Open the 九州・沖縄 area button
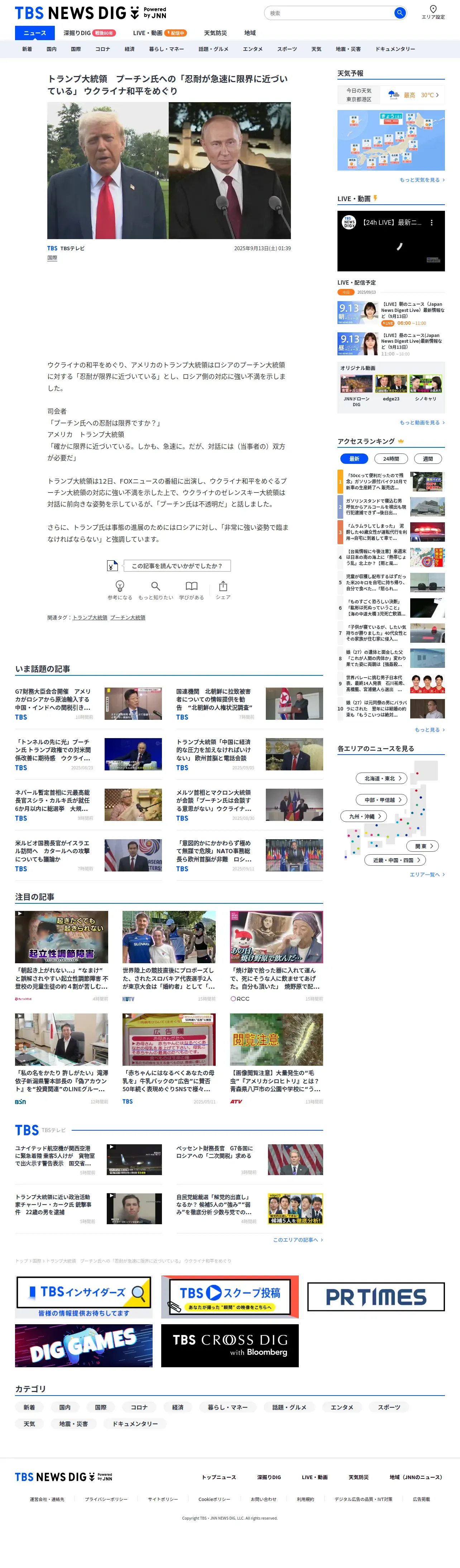 (x=363, y=816)
